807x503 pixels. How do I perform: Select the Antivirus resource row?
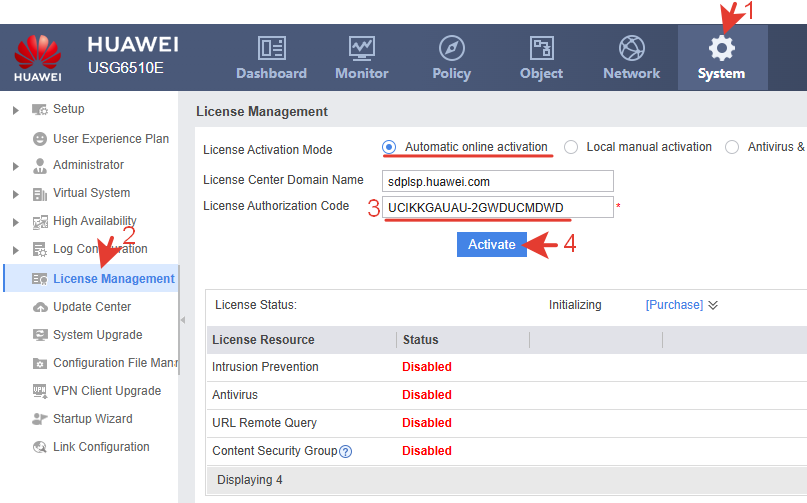pyautogui.click(x=507, y=395)
